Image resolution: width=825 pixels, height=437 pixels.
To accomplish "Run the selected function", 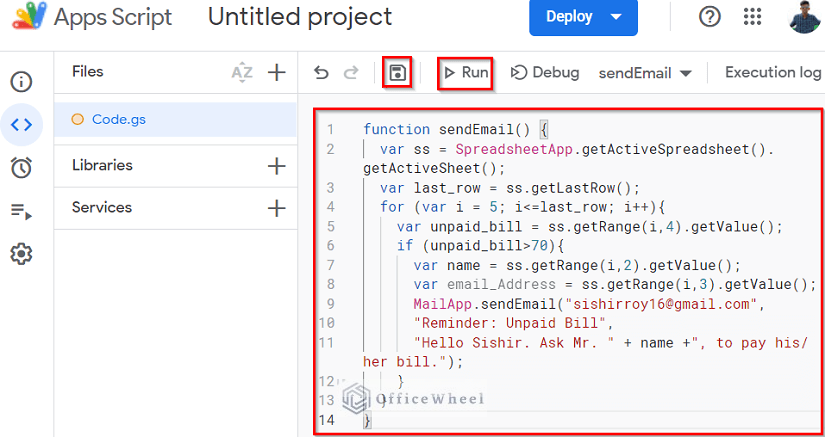I will [466, 73].
